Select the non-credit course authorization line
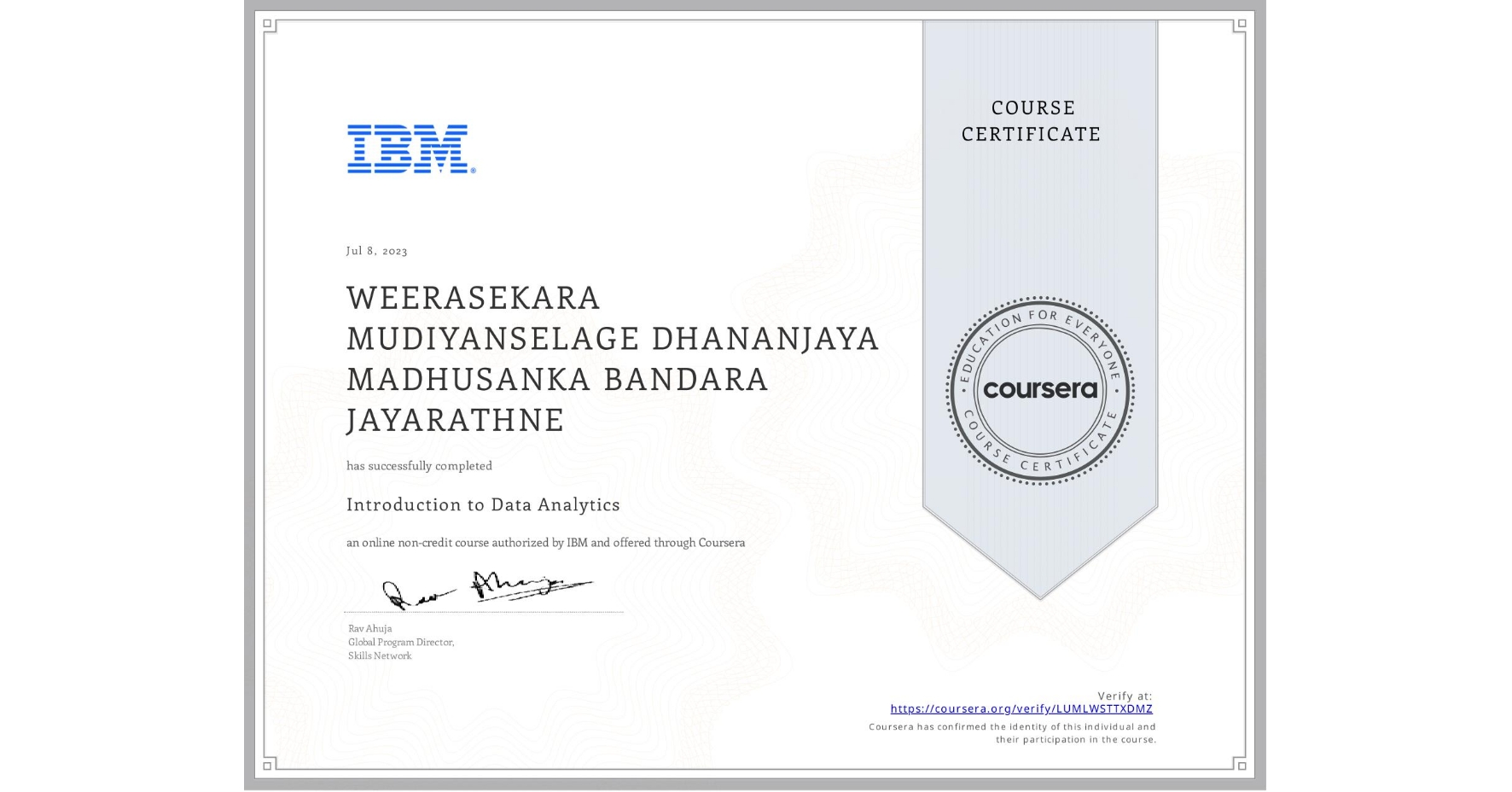The image size is (1512, 792). pyautogui.click(x=545, y=543)
